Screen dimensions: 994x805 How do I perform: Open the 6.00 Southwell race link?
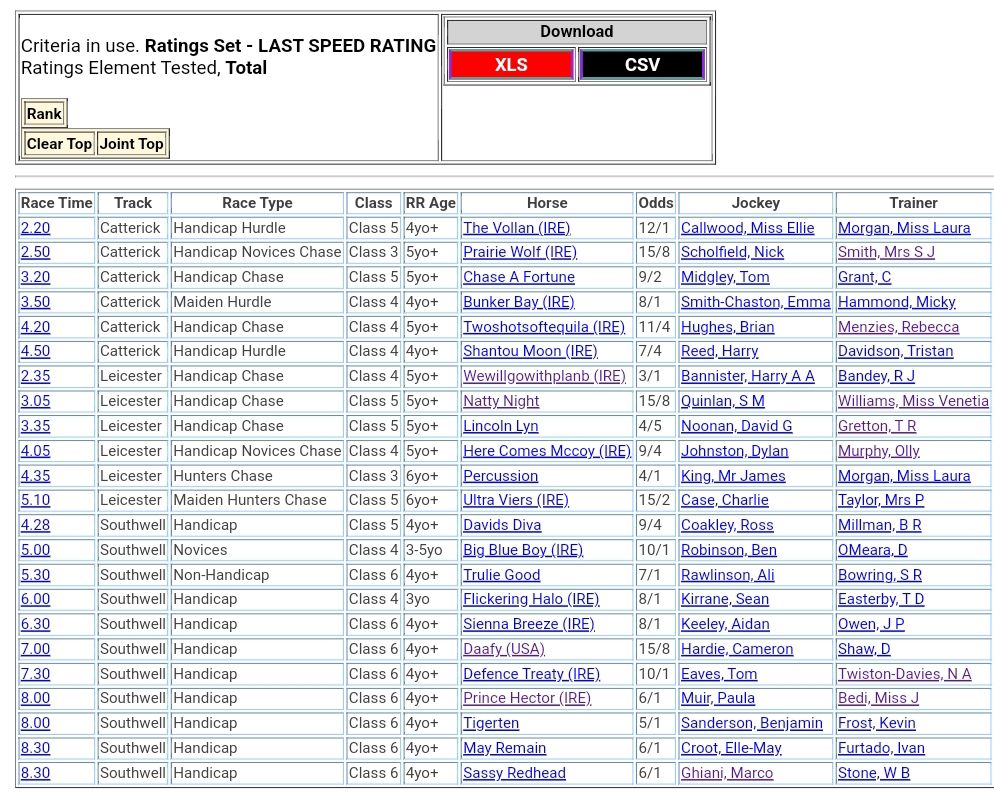point(35,599)
